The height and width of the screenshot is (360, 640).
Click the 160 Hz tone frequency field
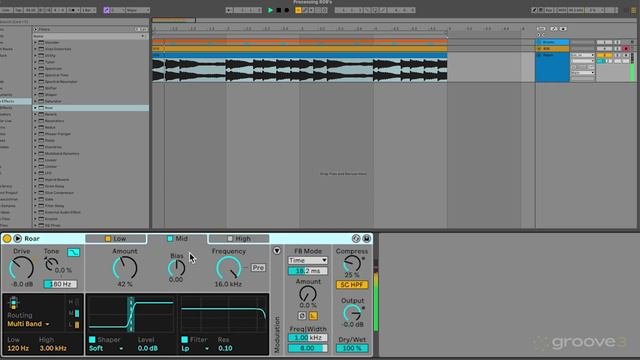(x=60, y=284)
